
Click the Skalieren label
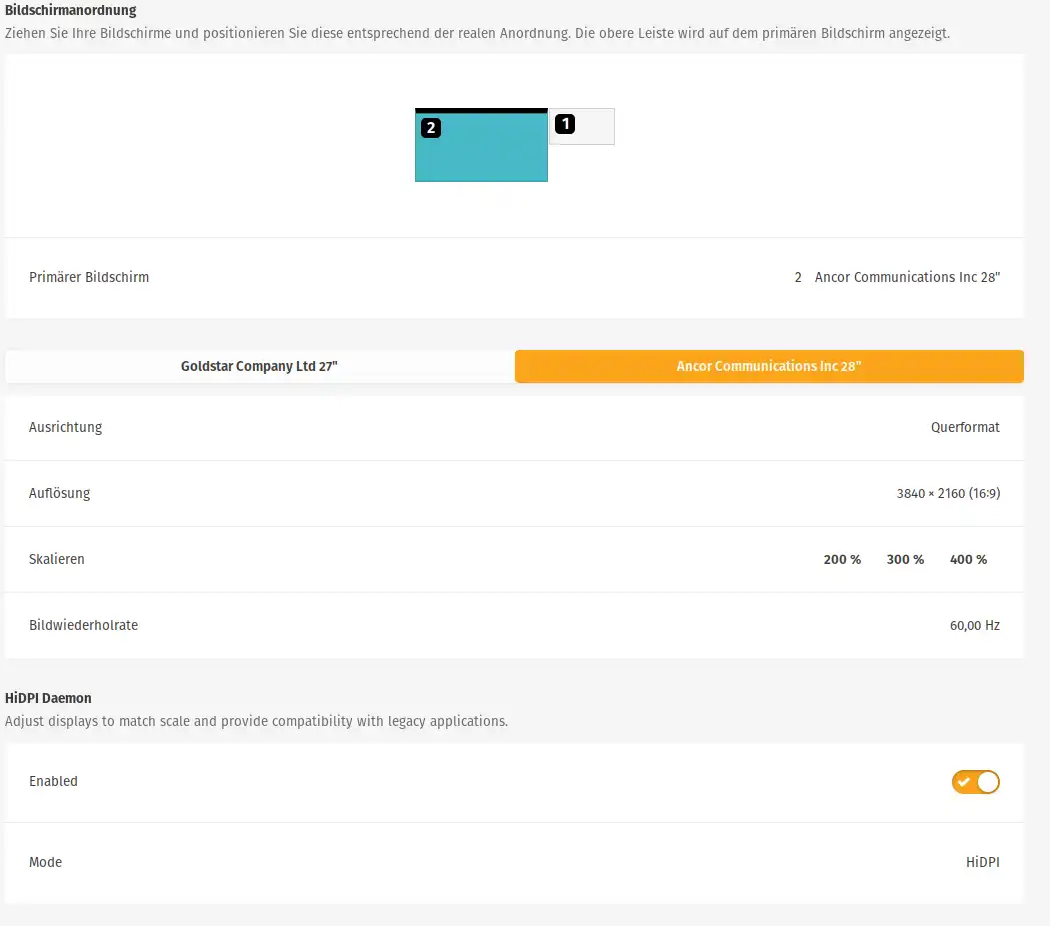(x=57, y=559)
